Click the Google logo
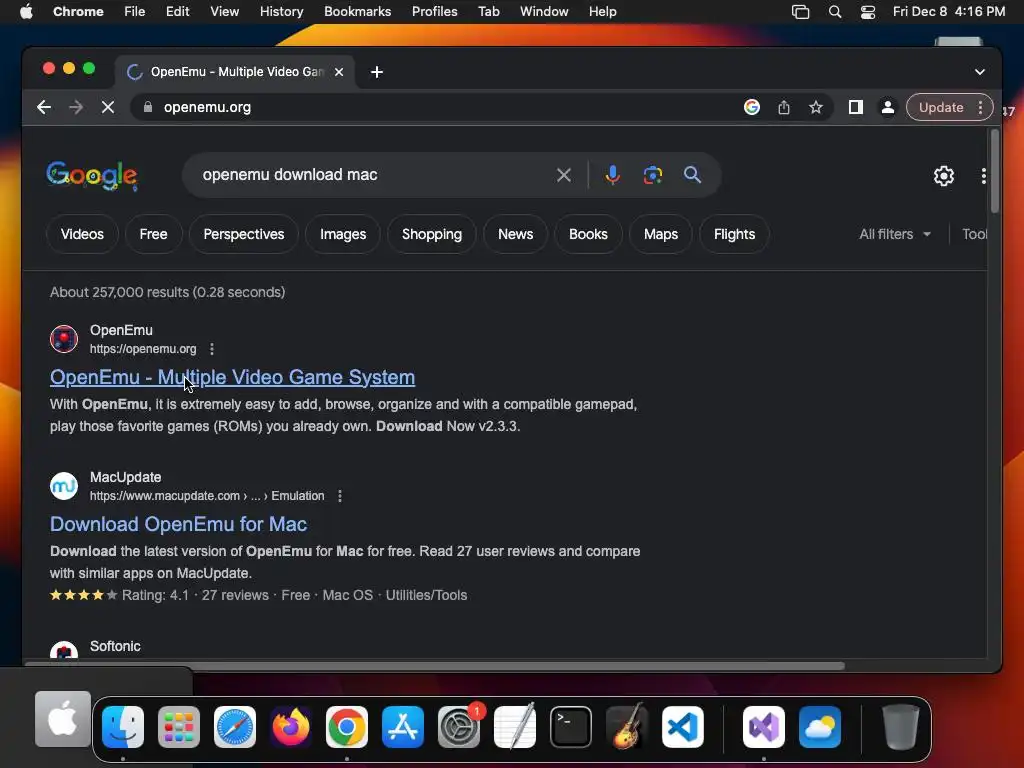This screenshot has height=768, width=1024. pos(91,175)
